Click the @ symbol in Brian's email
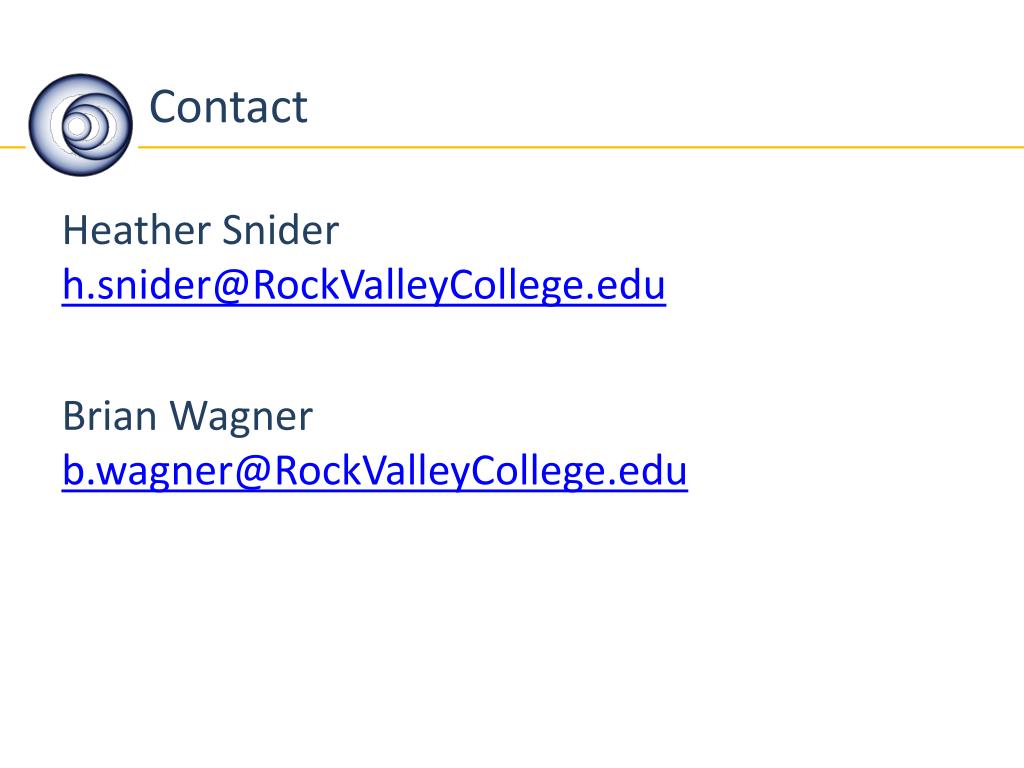The height and width of the screenshot is (768, 1024). 252,472
